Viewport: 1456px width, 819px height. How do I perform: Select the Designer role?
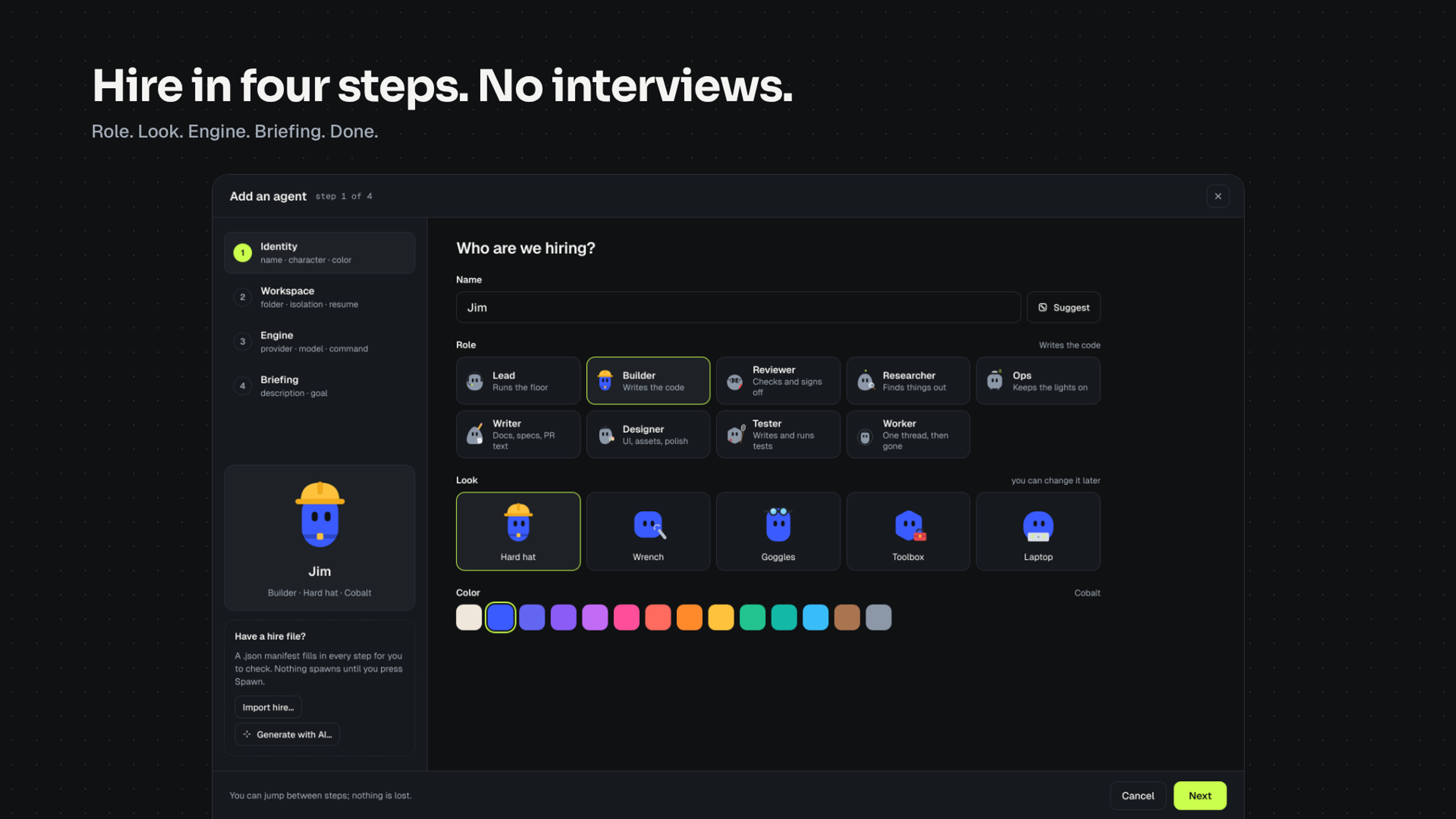[x=648, y=434]
